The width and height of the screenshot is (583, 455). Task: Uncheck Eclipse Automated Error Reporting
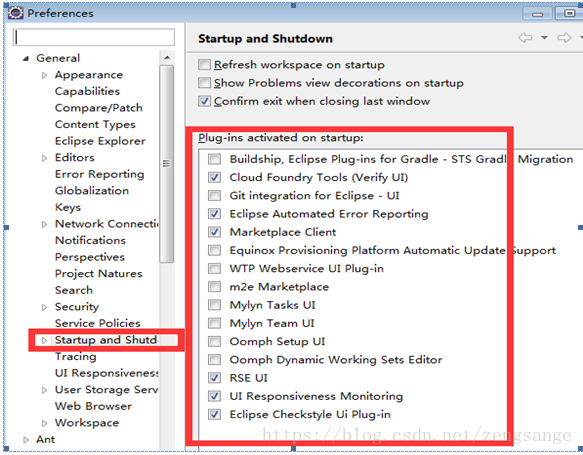point(214,214)
